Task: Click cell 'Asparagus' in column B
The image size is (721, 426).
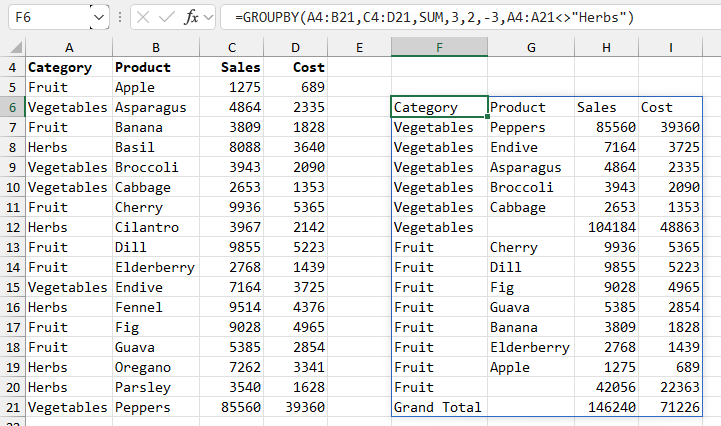Action: click(156, 108)
